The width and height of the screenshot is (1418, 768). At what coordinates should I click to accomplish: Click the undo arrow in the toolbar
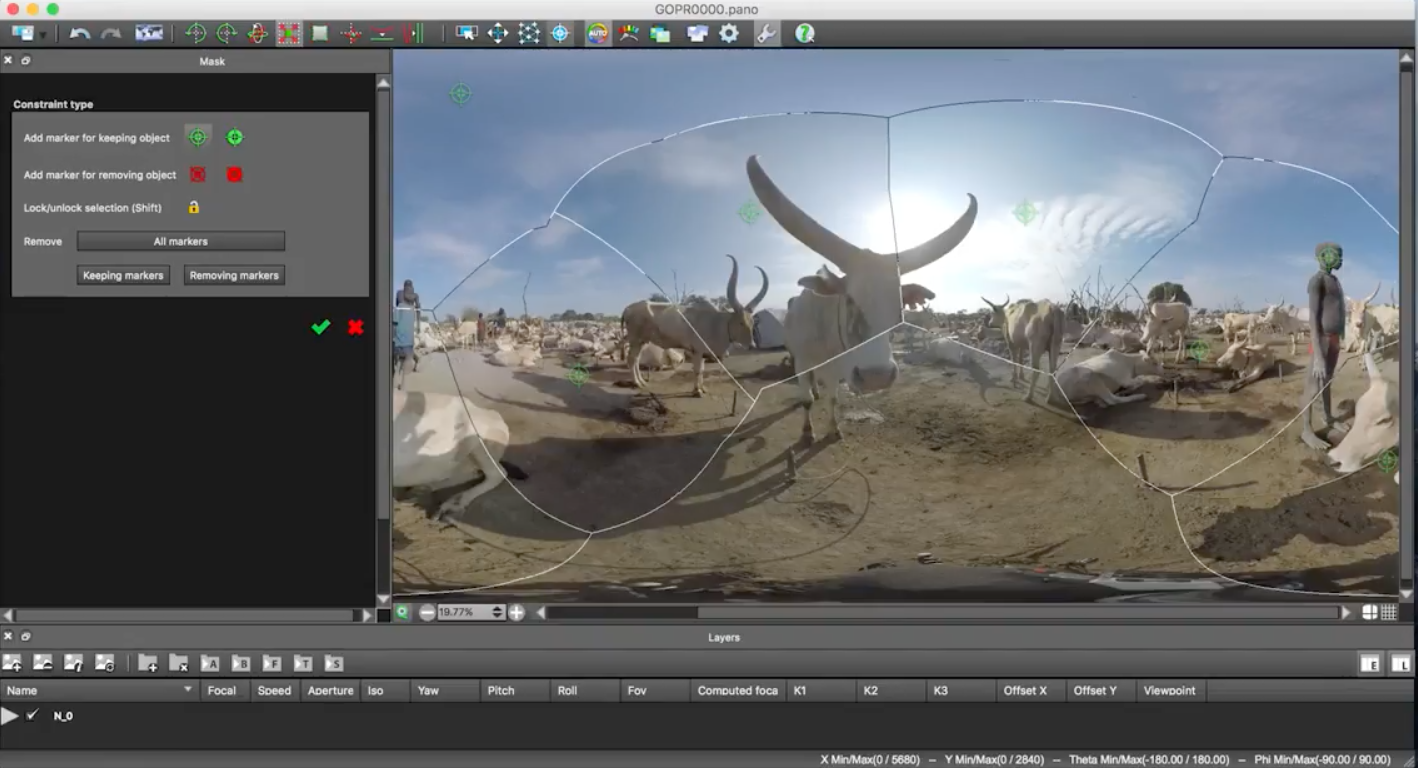pyautogui.click(x=80, y=33)
